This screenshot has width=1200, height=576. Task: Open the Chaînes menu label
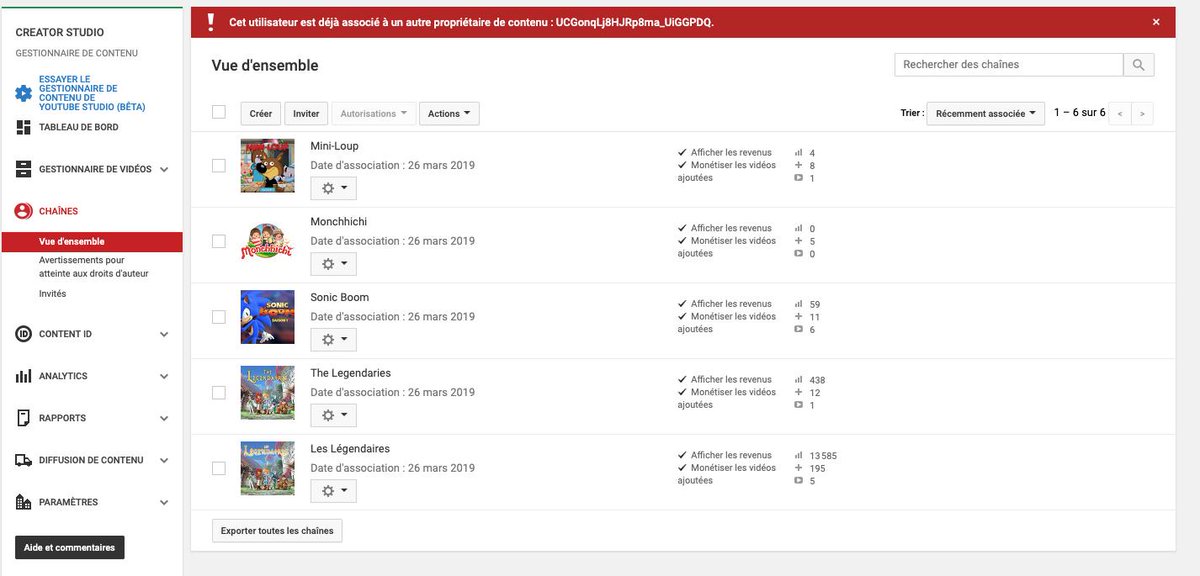(x=58, y=211)
